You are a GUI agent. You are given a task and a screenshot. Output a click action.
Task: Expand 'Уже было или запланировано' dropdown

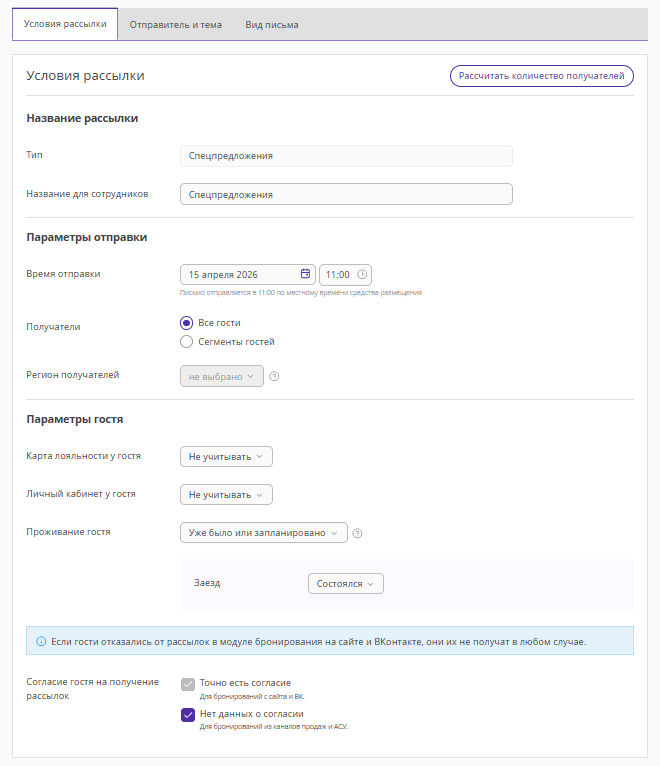click(x=264, y=533)
